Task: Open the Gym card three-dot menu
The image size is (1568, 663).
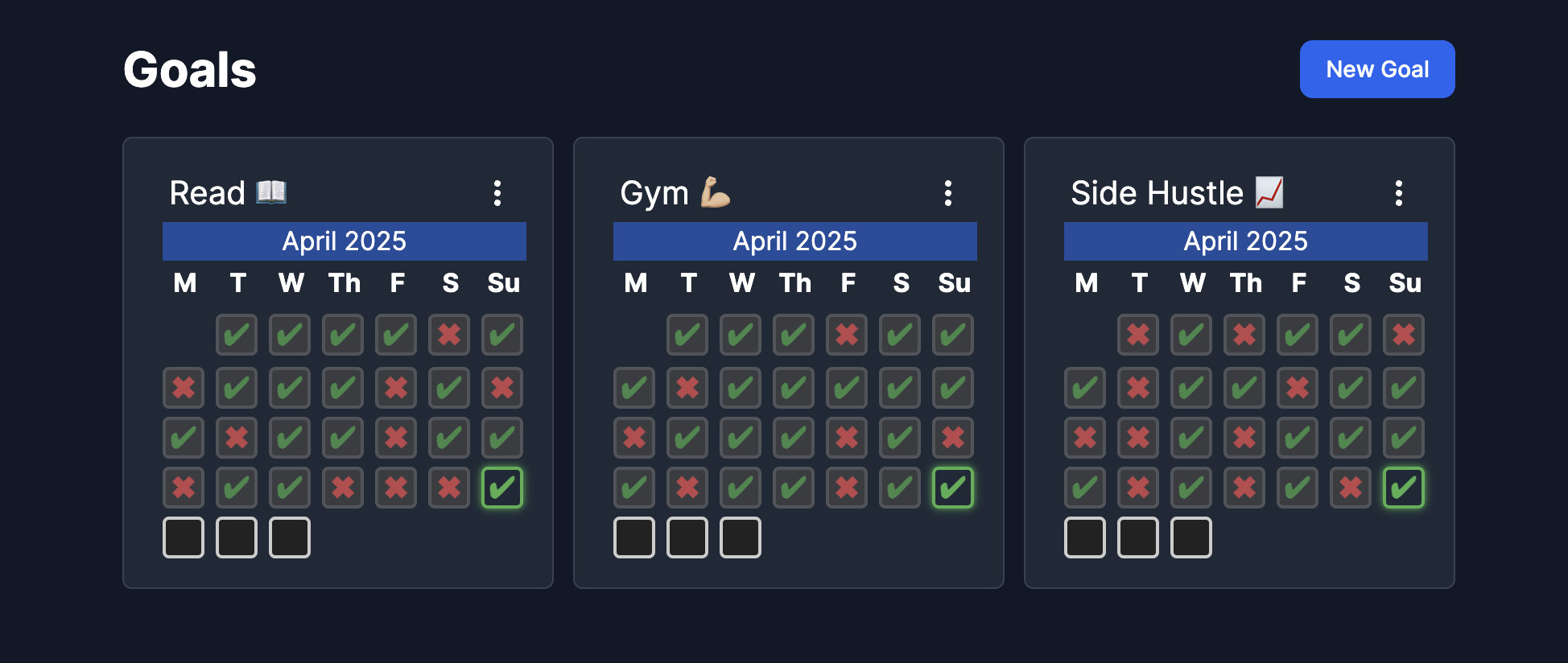Action: click(948, 192)
